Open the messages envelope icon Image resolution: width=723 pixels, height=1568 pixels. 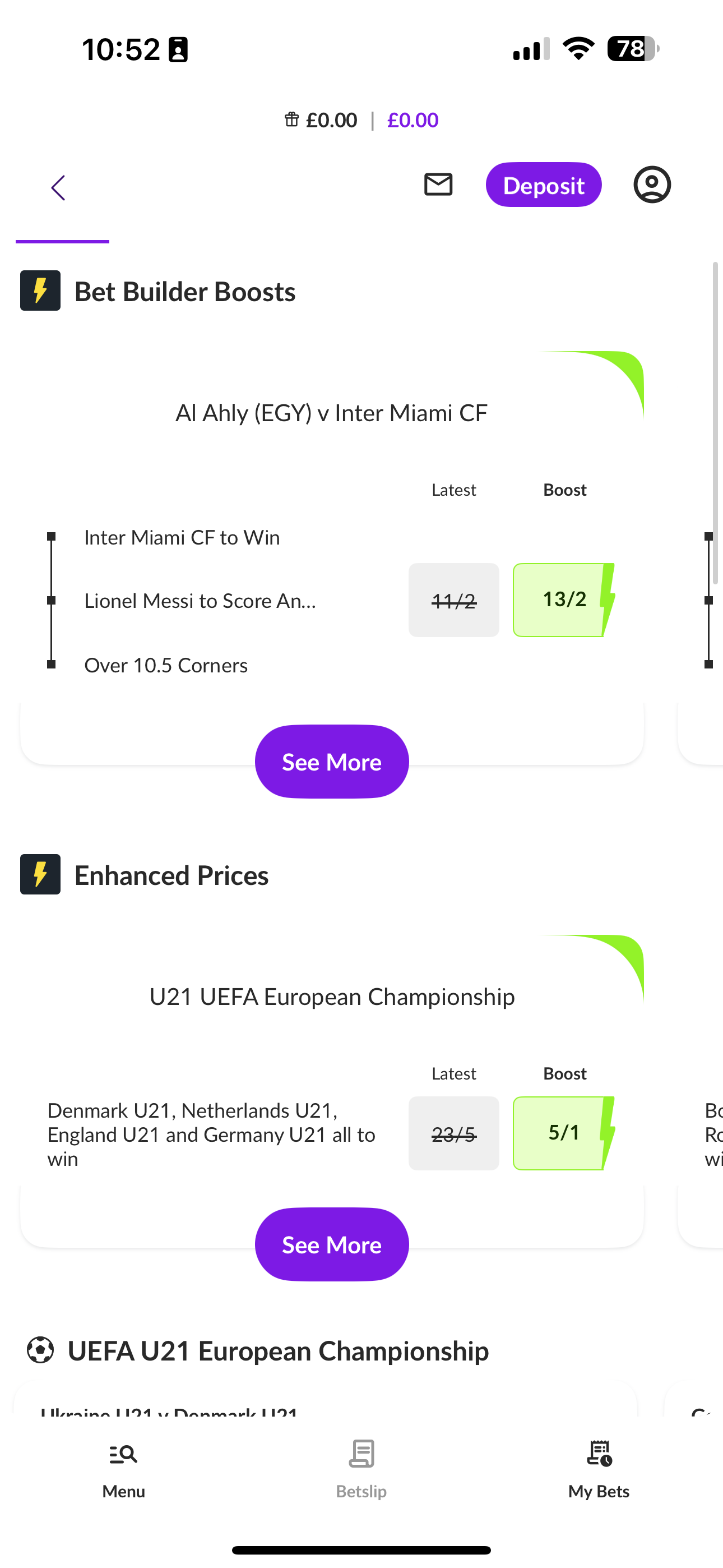(x=438, y=185)
